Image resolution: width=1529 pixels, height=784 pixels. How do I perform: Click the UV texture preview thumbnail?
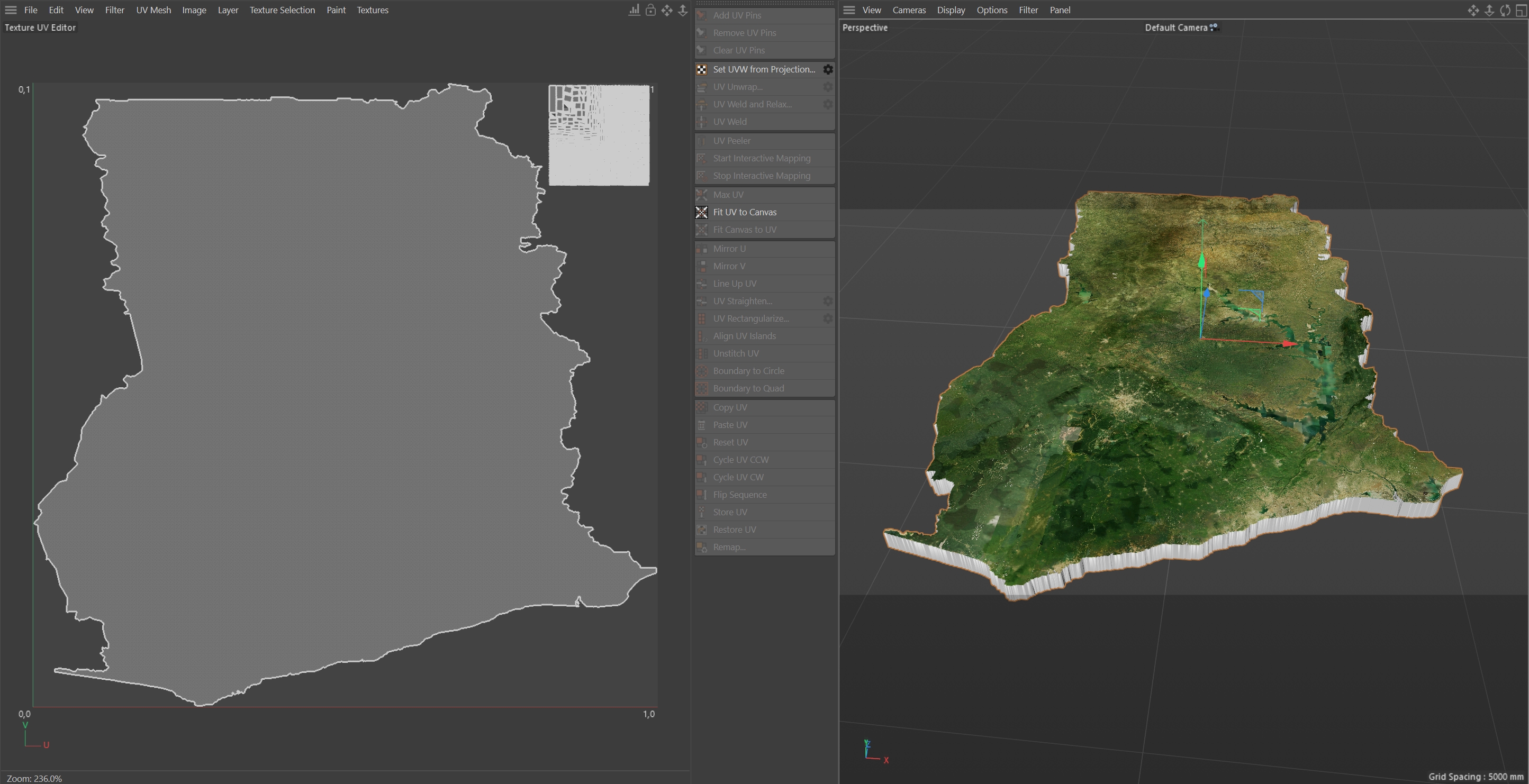pyautogui.click(x=599, y=135)
